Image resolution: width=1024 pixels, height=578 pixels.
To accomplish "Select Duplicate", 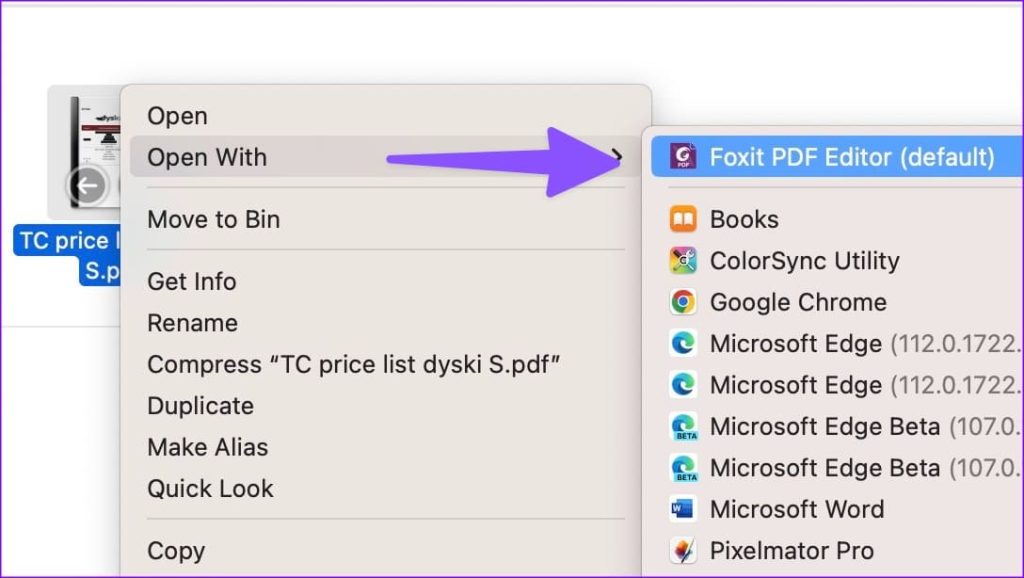I will click(200, 405).
